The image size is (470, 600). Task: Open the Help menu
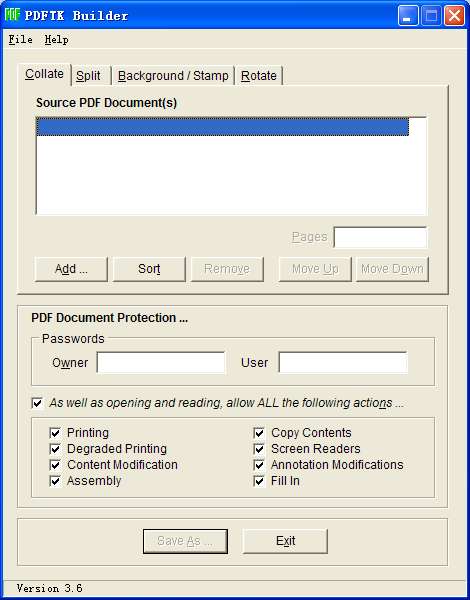pyautogui.click(x=56, y=39)
